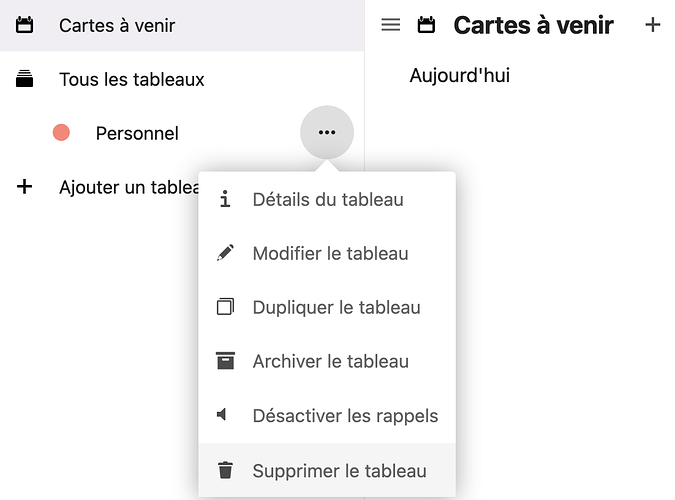Click Supprimer le tableau to delete board
The height and width of the screenshot is (500, 675).
339,470
